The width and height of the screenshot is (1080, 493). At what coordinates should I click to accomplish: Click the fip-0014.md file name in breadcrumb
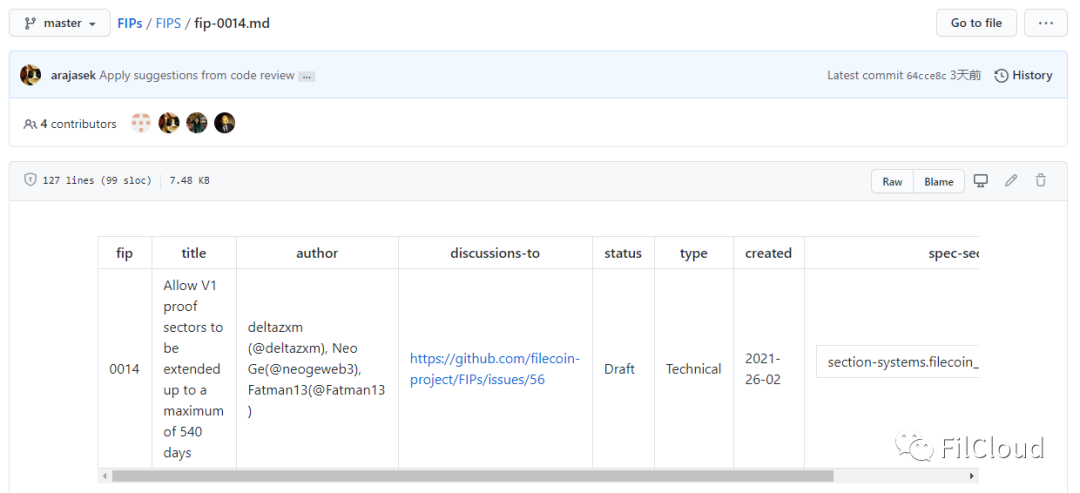[232, 23]
